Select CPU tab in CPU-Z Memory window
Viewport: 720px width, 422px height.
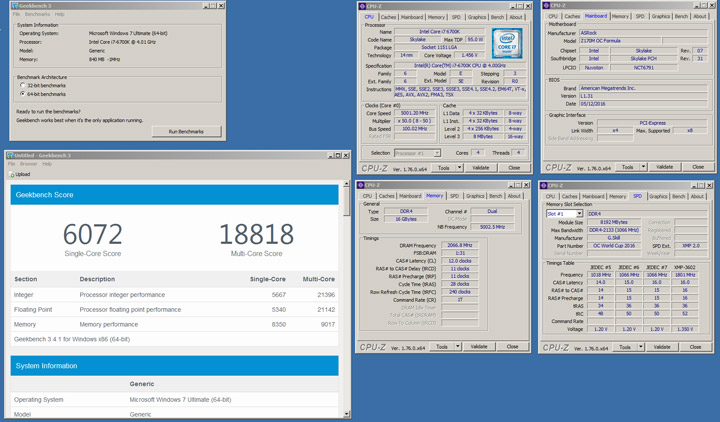click(x=367, y=196)
